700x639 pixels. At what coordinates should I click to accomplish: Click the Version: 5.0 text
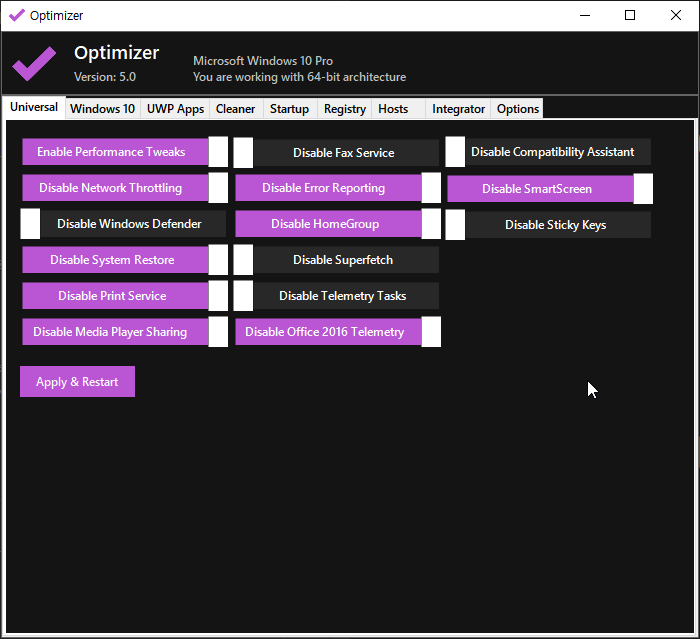pos(105,77)
